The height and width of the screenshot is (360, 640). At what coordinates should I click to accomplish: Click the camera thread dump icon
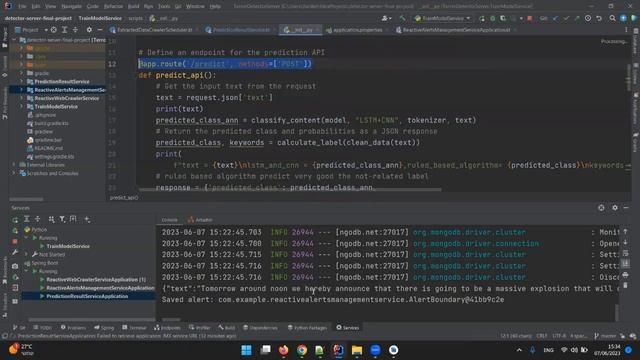[x=15, y=266]
